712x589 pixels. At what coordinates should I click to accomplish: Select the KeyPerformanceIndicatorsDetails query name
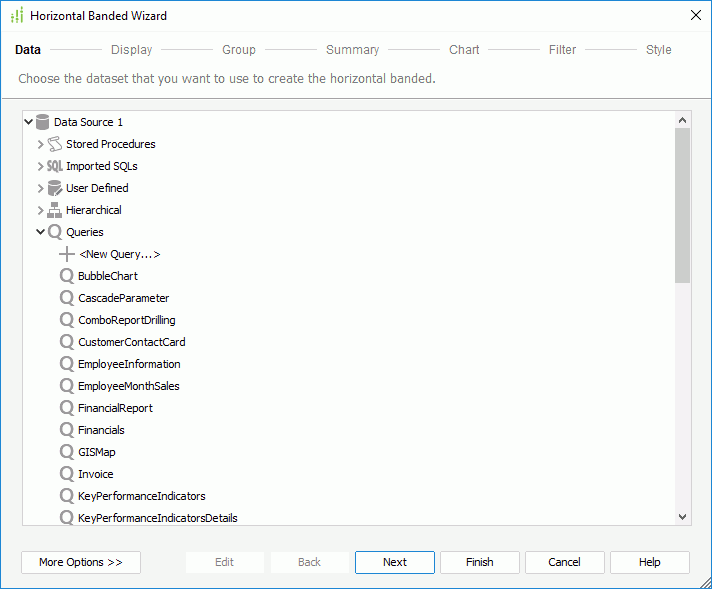tap(158, 518)
